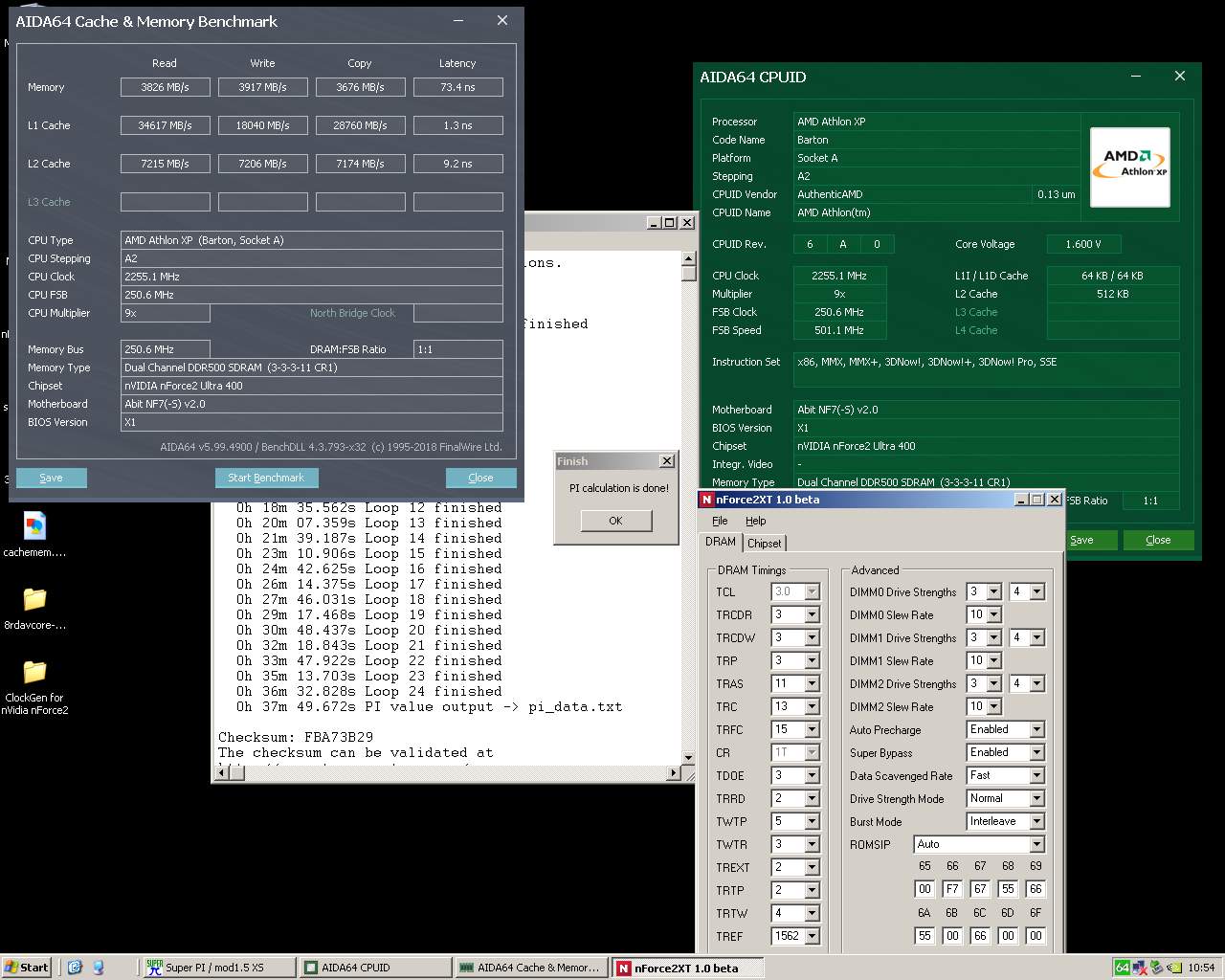Expand the TRCDW dropdown

pyautogui.click(x=813, y=637)
